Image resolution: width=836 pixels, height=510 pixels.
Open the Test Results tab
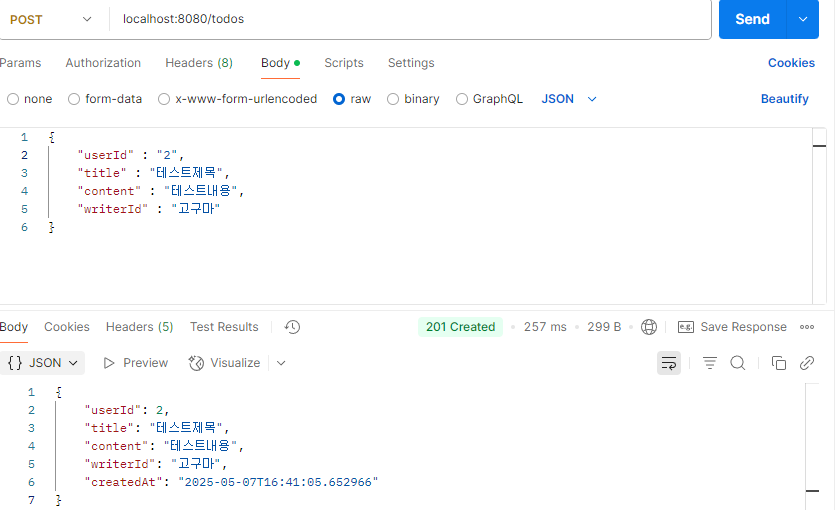(224, 327)
